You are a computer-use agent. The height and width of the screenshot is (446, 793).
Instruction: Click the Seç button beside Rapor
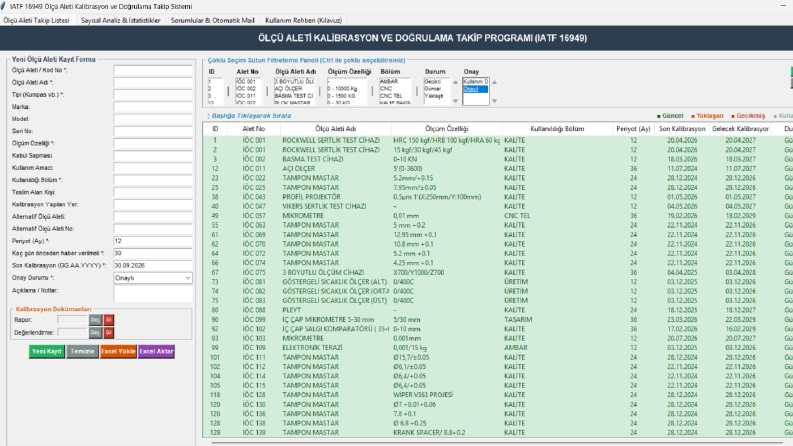coord(95,320)
